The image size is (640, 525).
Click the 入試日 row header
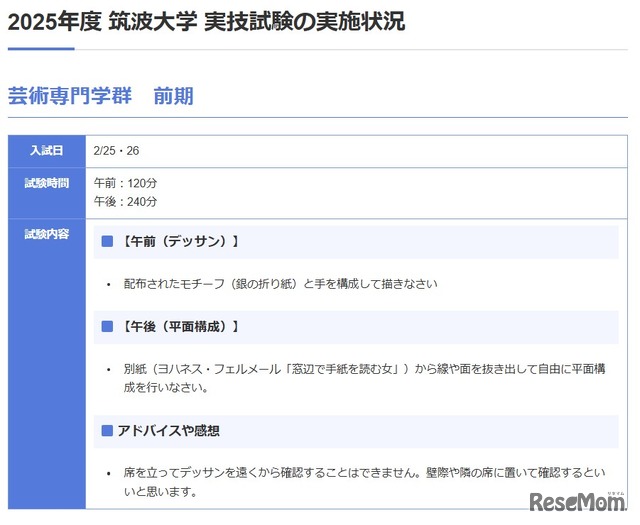click(47, 151)
